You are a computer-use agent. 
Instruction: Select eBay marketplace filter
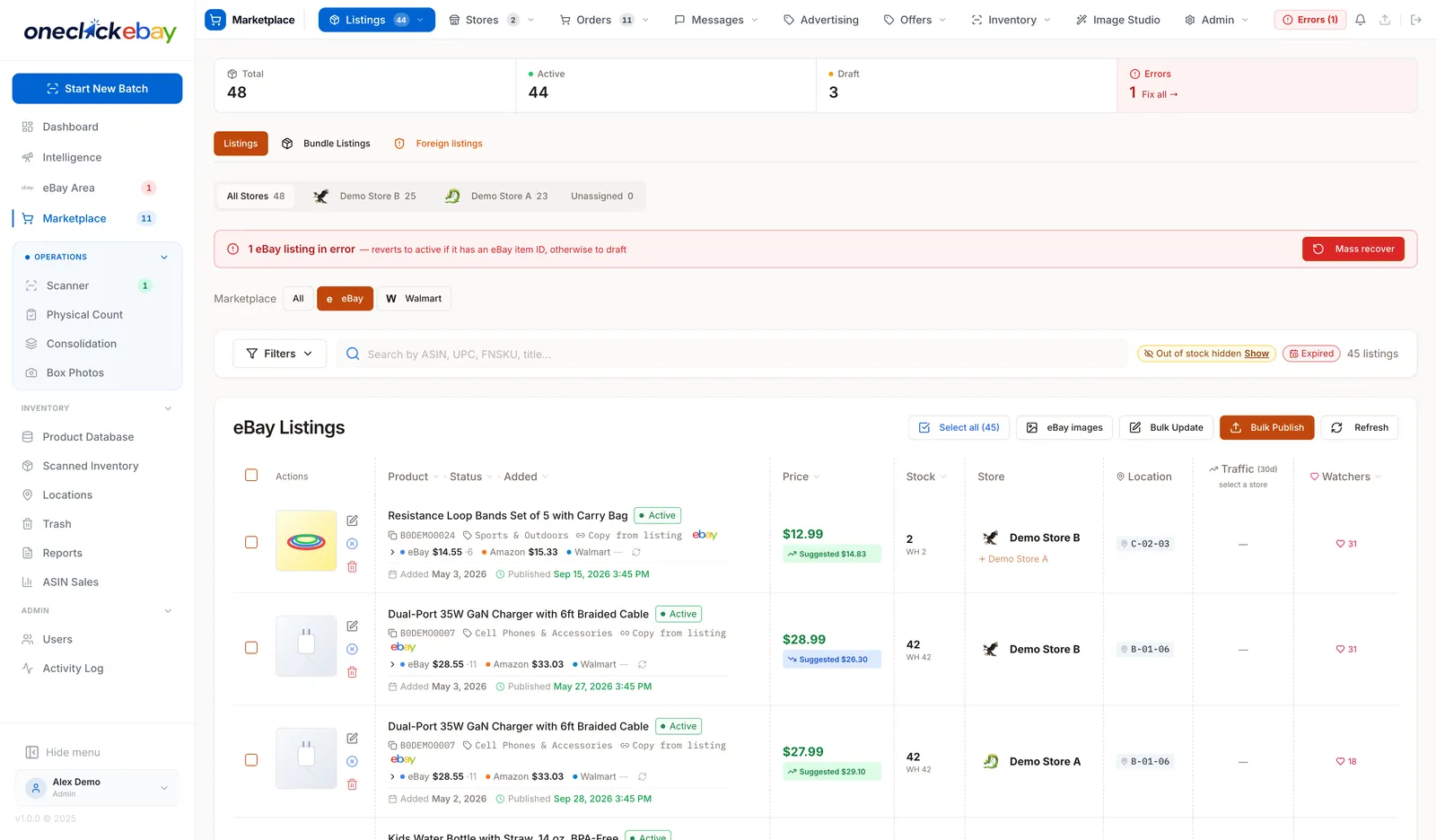345,299
